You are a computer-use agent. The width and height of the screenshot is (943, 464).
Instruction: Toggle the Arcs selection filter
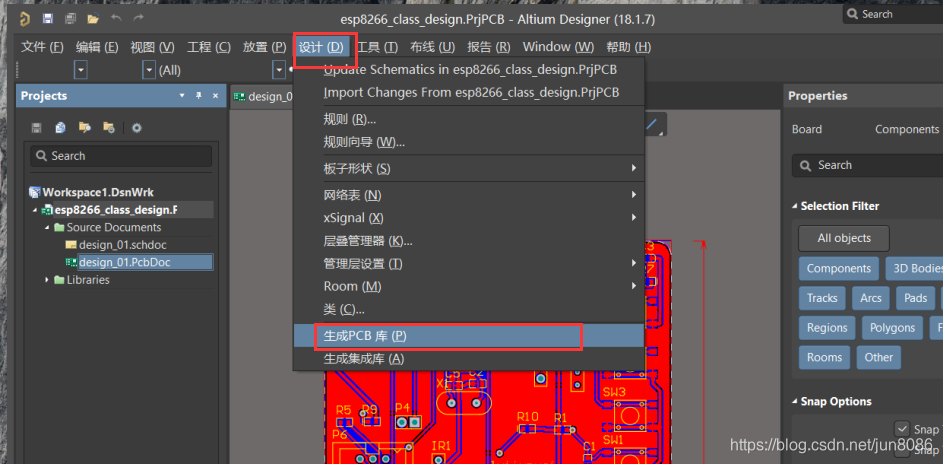click(x=870, y=298)
